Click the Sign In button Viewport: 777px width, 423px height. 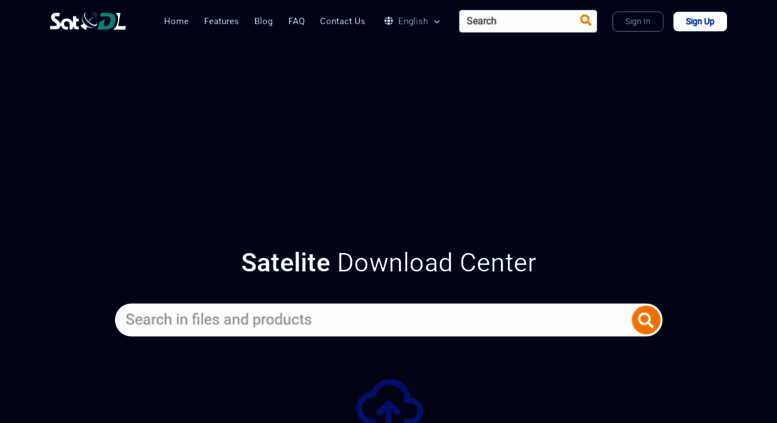638,21
